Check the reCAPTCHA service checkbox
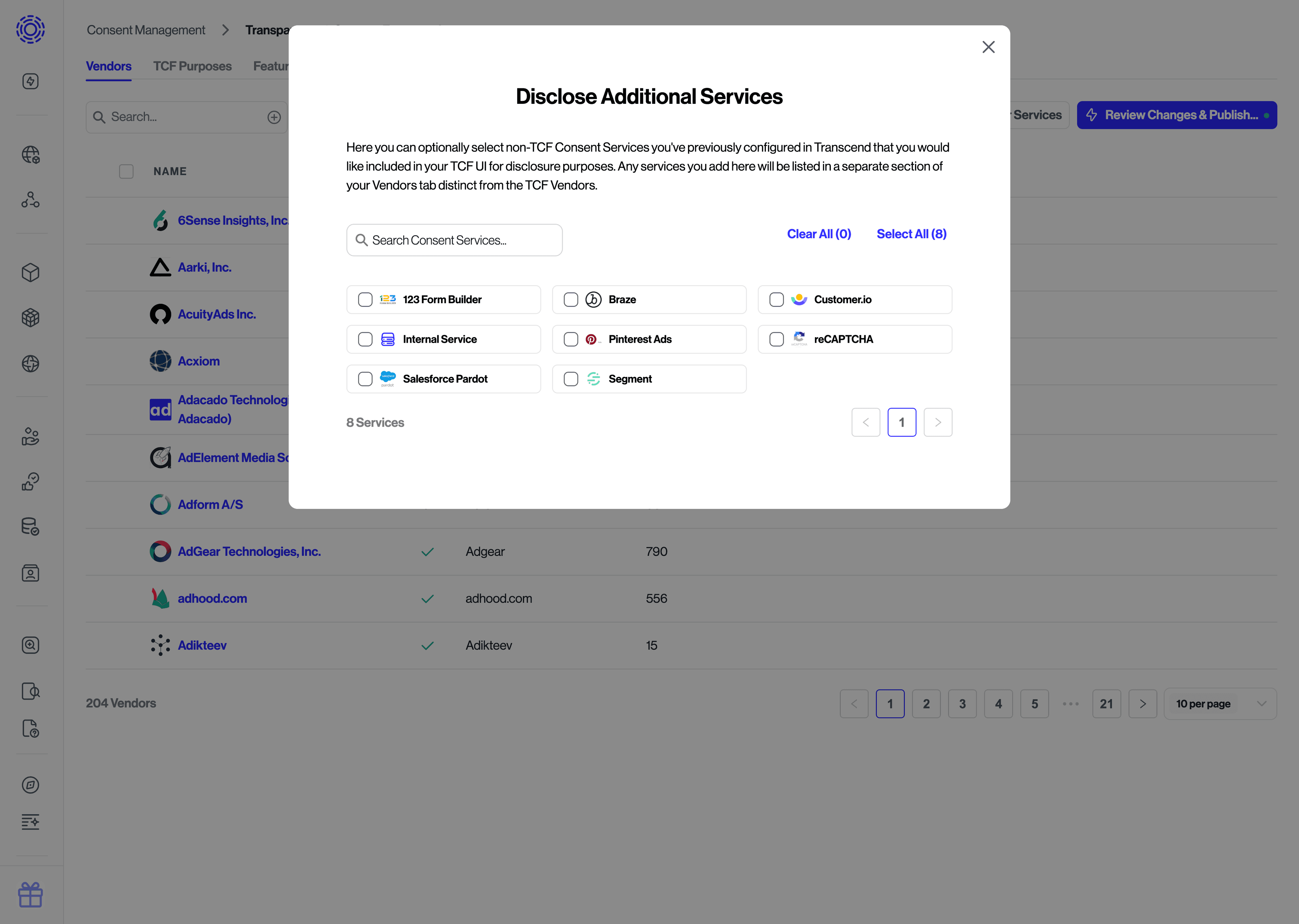 point(776,339)
